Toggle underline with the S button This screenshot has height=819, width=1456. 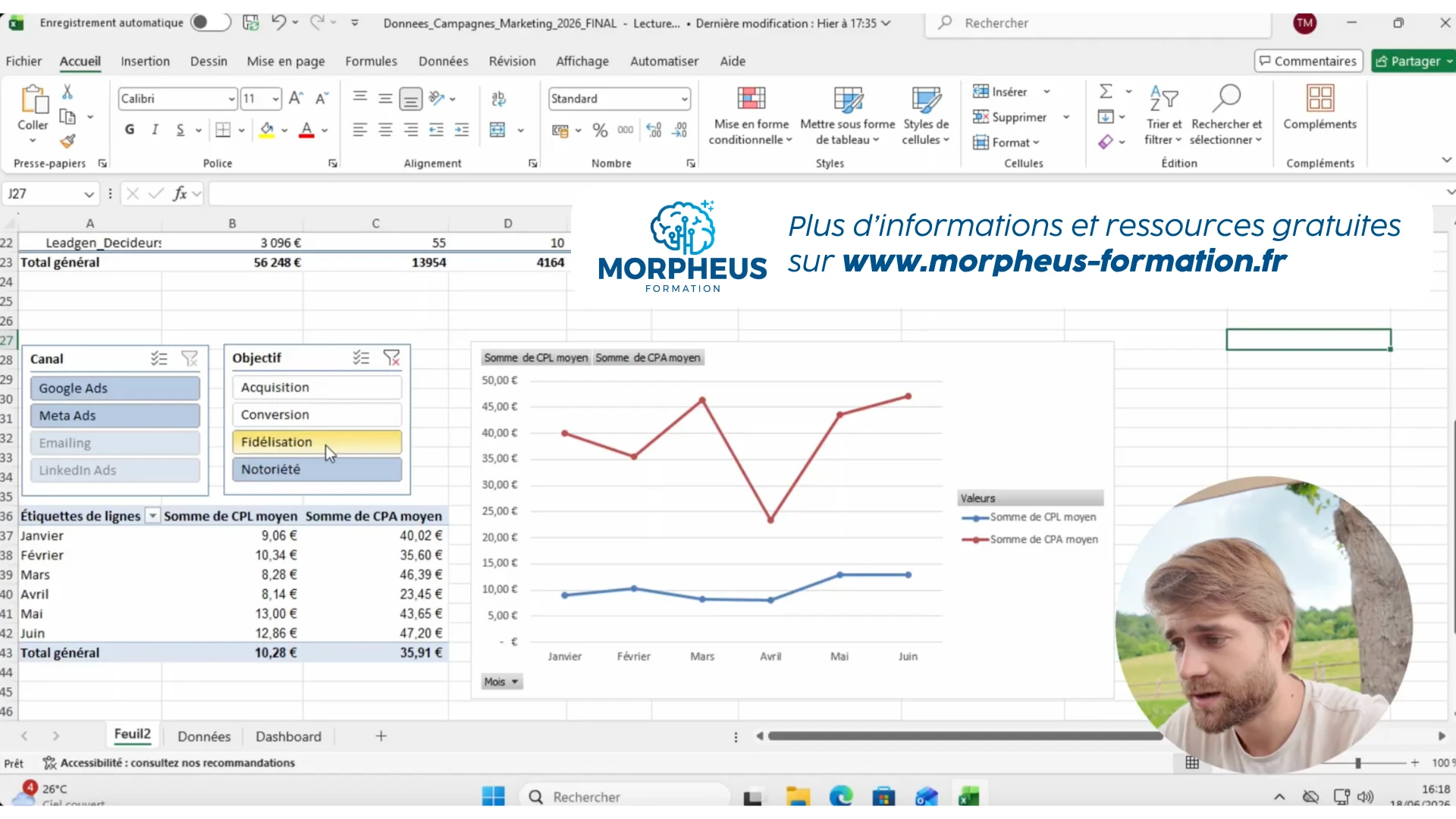click(180, 130)
